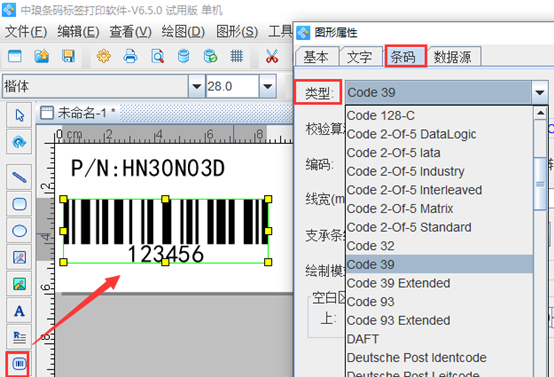Open the 文件(F) menu
The image size is (554, 377).
pos(26,32)
